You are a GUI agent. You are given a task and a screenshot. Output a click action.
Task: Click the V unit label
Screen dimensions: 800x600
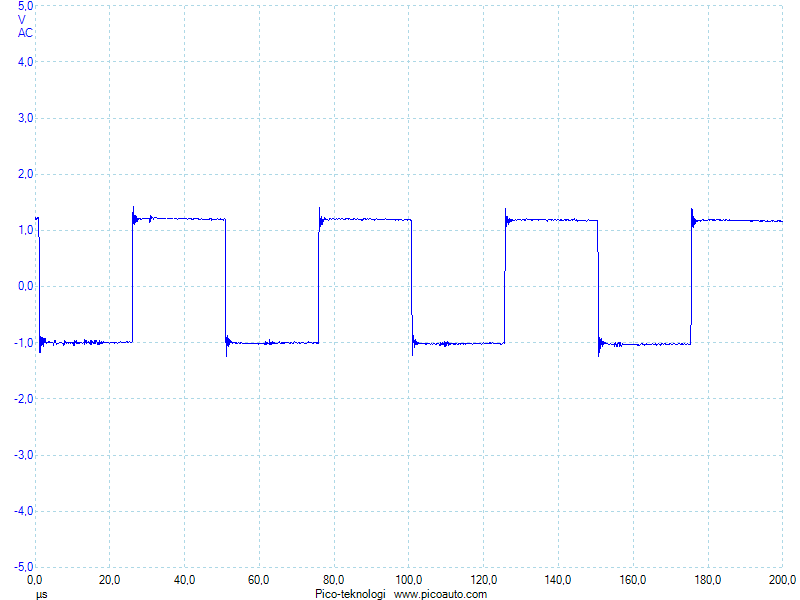21,20
